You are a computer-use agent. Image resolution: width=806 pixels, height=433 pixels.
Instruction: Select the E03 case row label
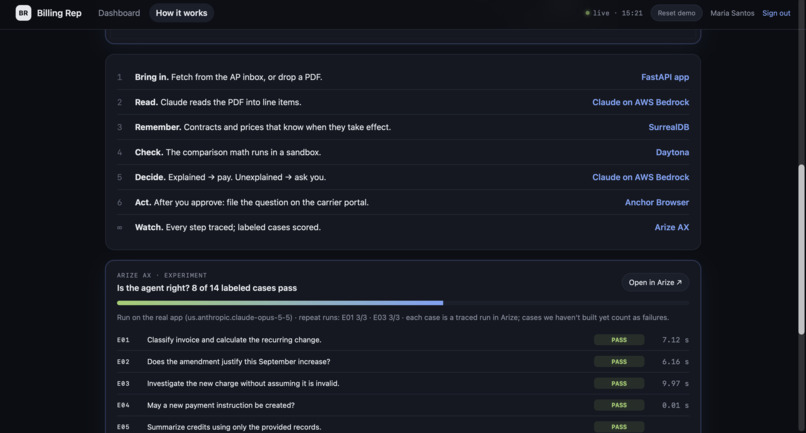pyautogui.click(x=123, y=384)
